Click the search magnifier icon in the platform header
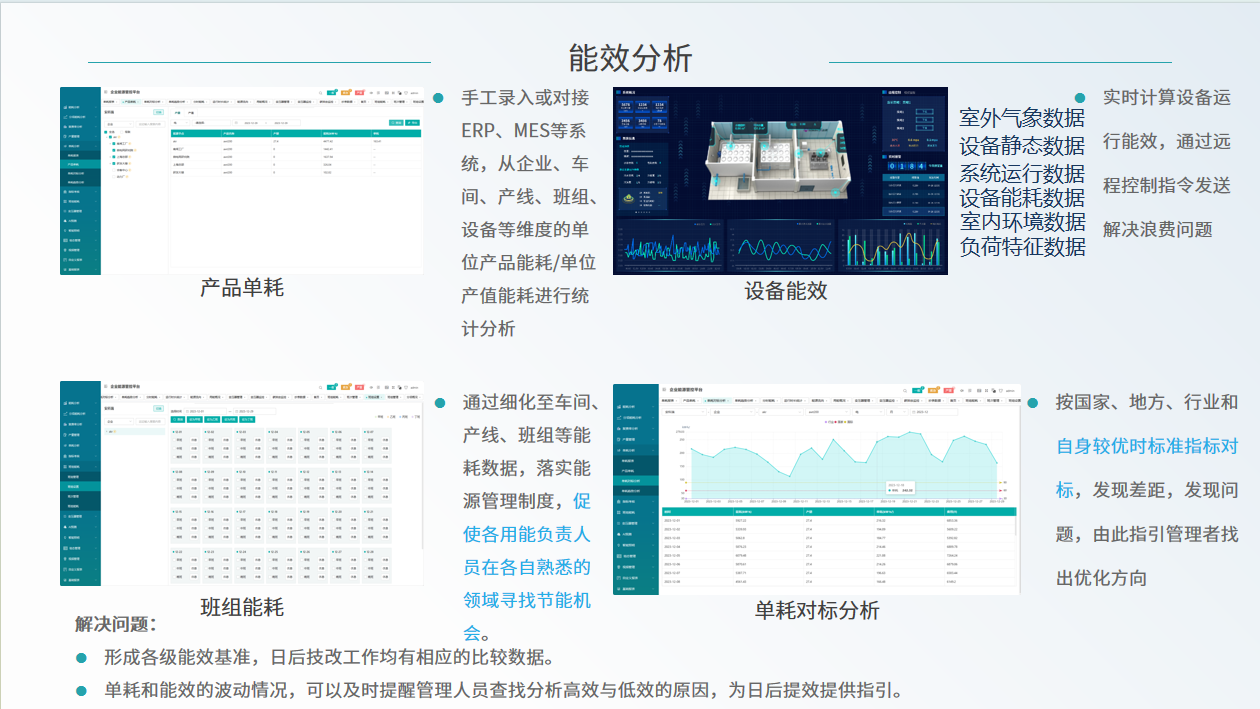The width and height of the screenshot is (1260, 709). (321, 93)
